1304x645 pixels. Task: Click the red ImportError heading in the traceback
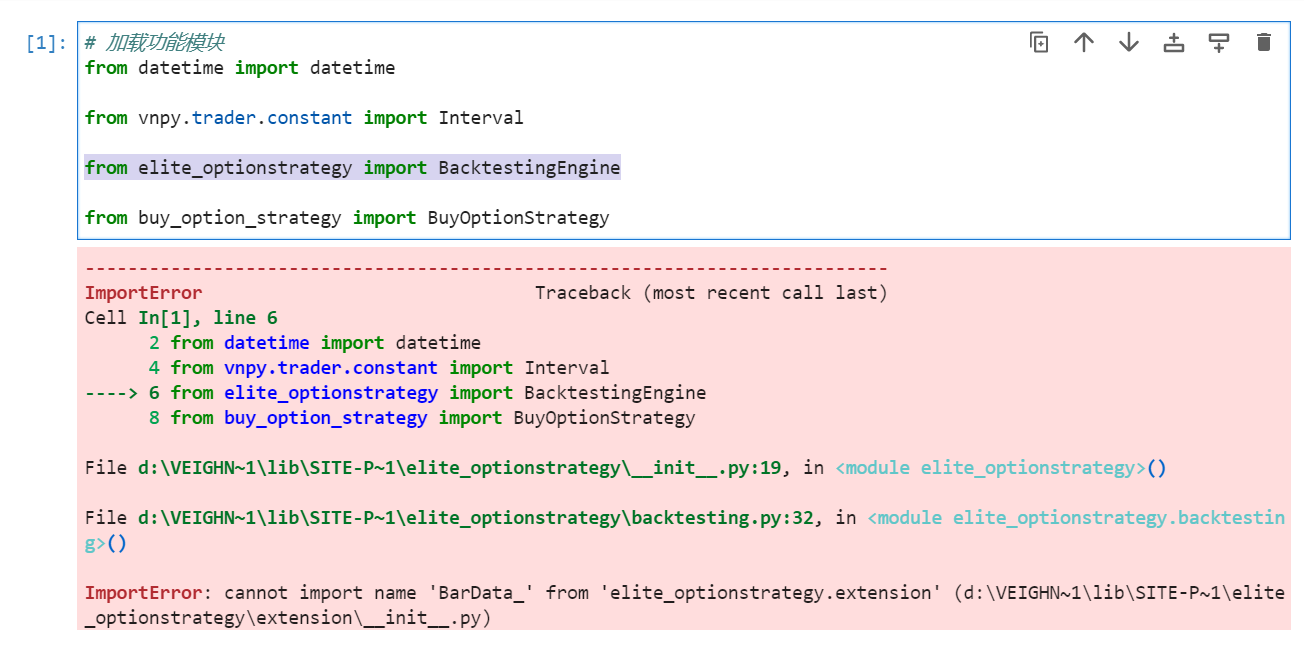tap(143, 293)
